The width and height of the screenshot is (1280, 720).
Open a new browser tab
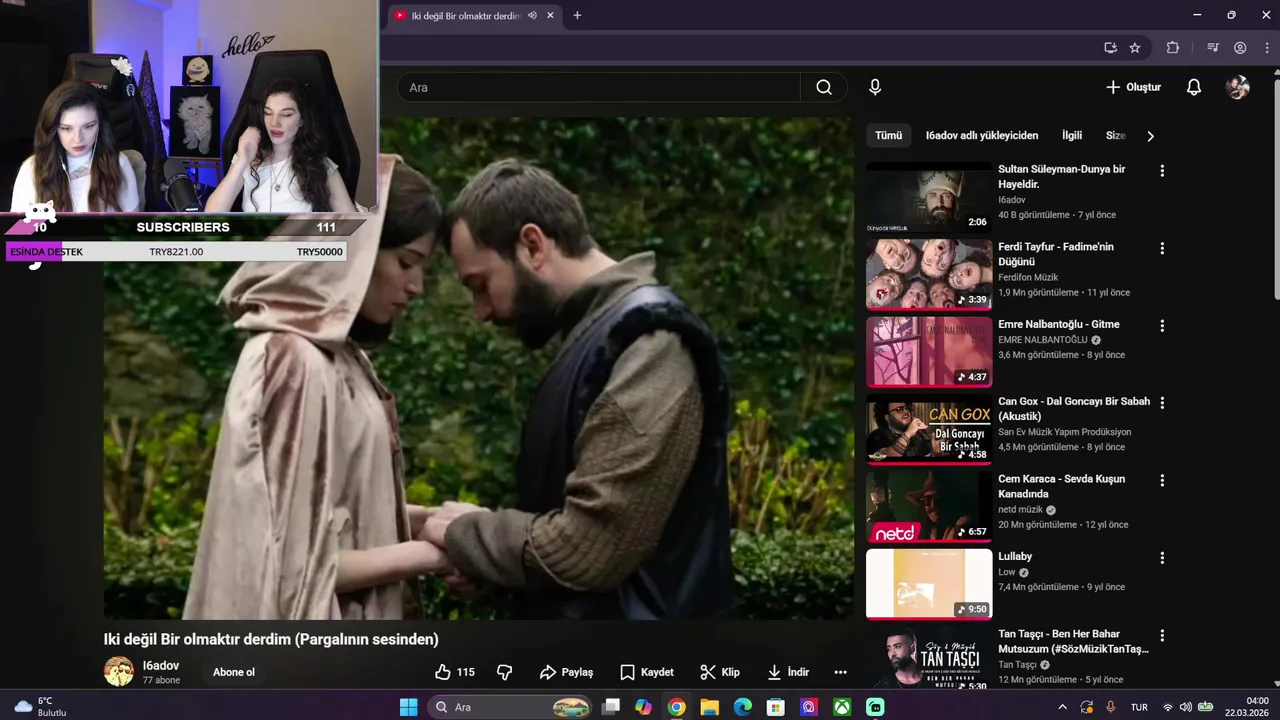point(577,15)
